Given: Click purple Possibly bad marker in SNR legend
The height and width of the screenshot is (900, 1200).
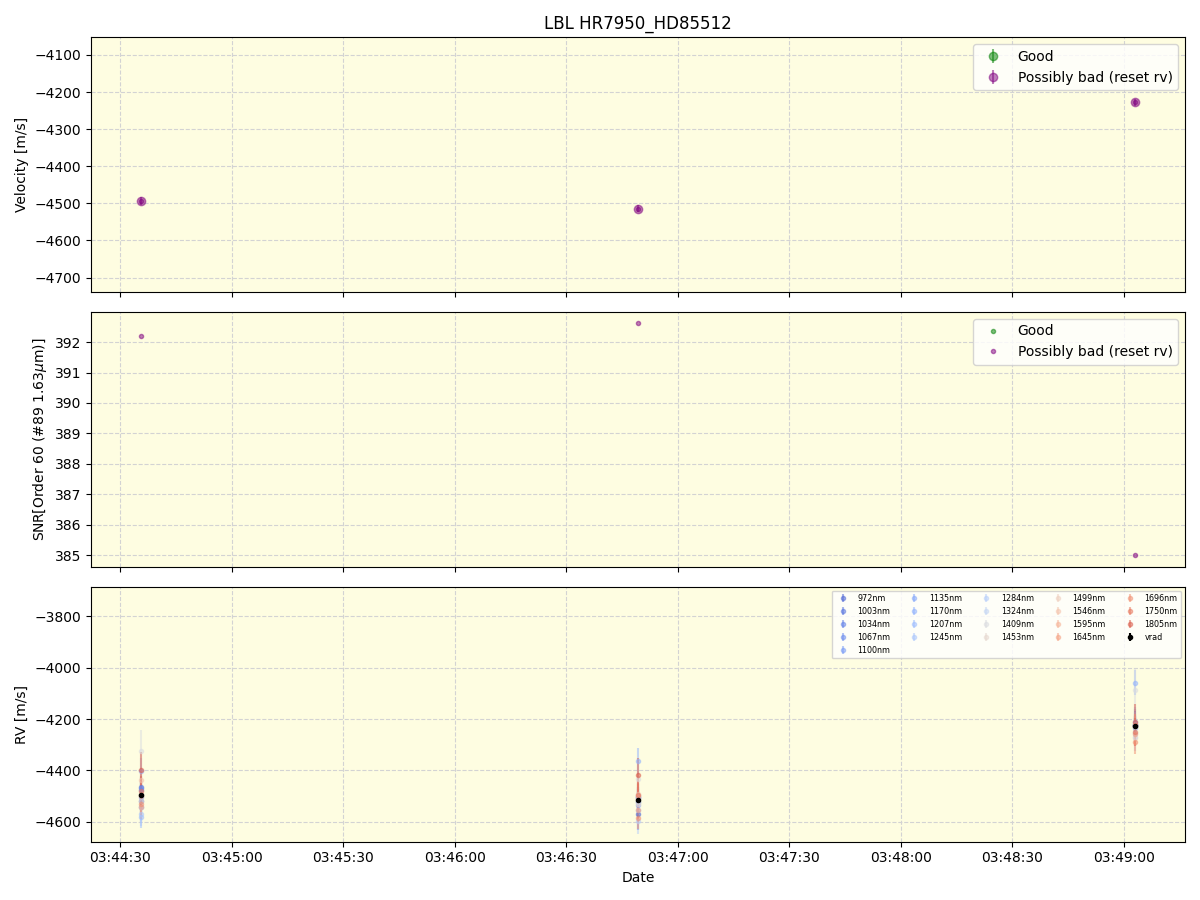Looking at the screenshot, I should (993, 351).
